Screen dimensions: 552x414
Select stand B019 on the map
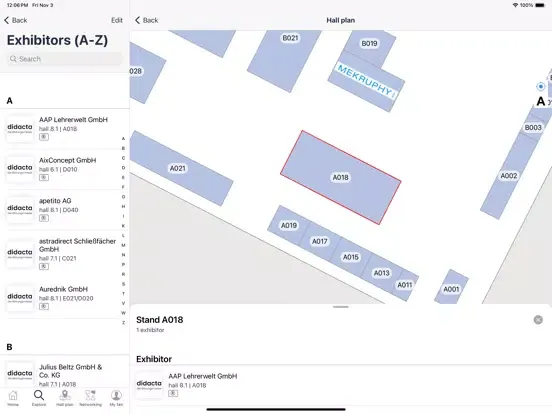click(x=369, y=44)
